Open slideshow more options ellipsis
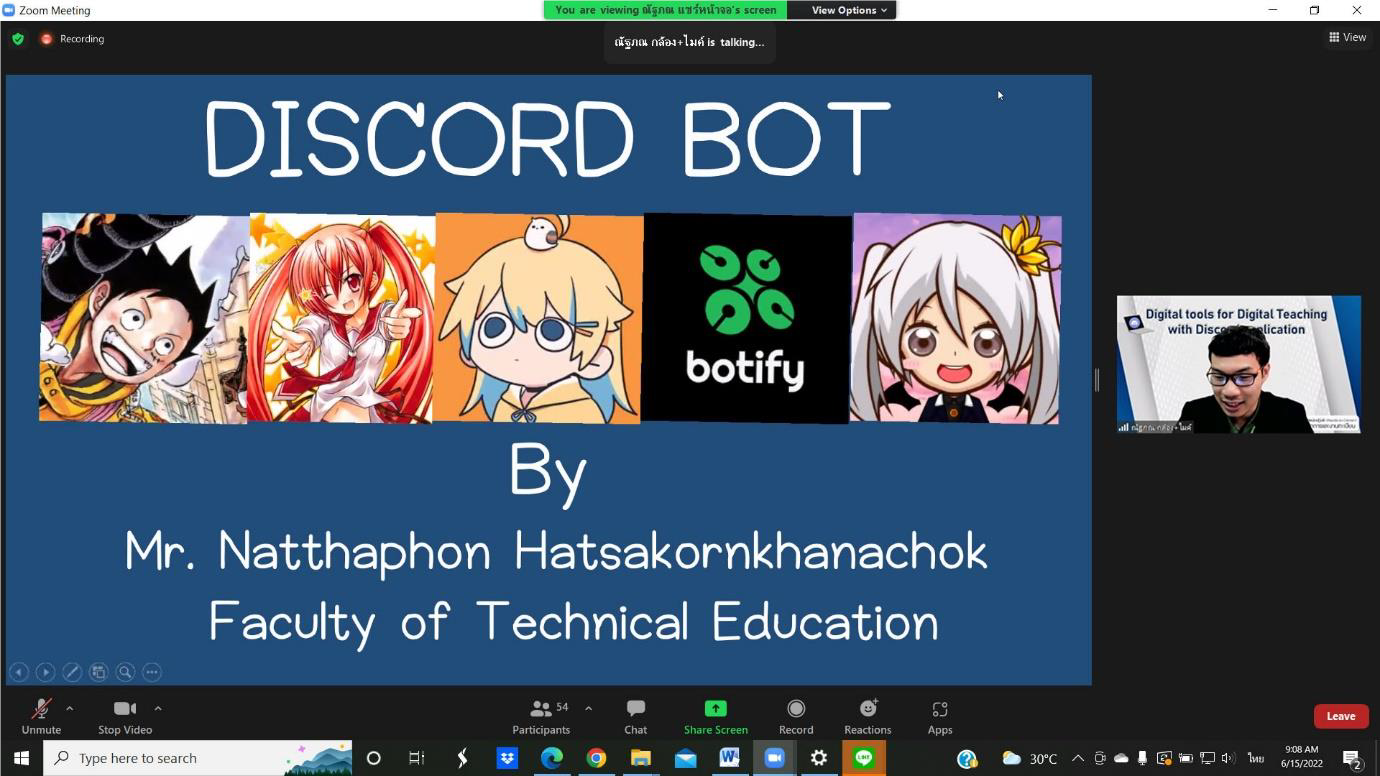Screen dimensions: 1380x776 pyautogui.click(x=152, y=672)
